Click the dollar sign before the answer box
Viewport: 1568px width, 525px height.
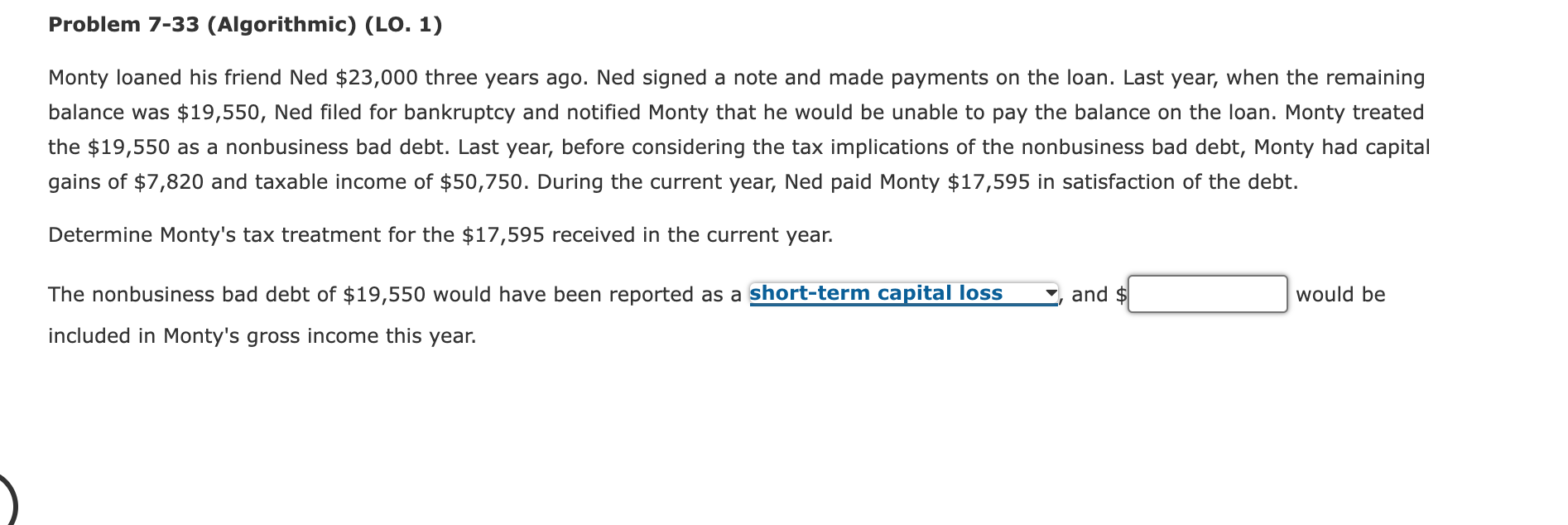click(1120, 294)
